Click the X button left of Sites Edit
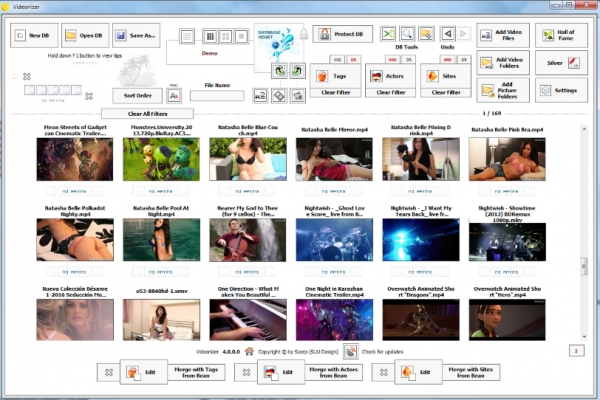The height and width of the screenshot is (400, 600). tap(384, 372)
